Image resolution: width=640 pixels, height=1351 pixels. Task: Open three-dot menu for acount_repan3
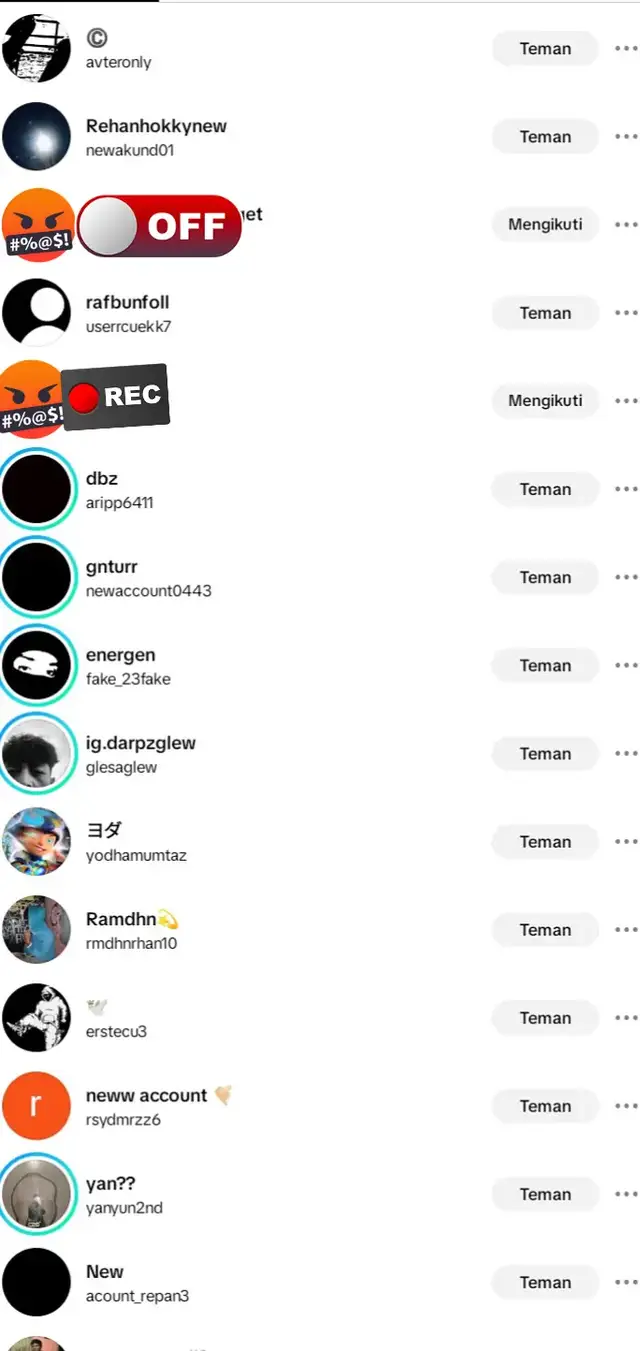(x=627, y=1282)
